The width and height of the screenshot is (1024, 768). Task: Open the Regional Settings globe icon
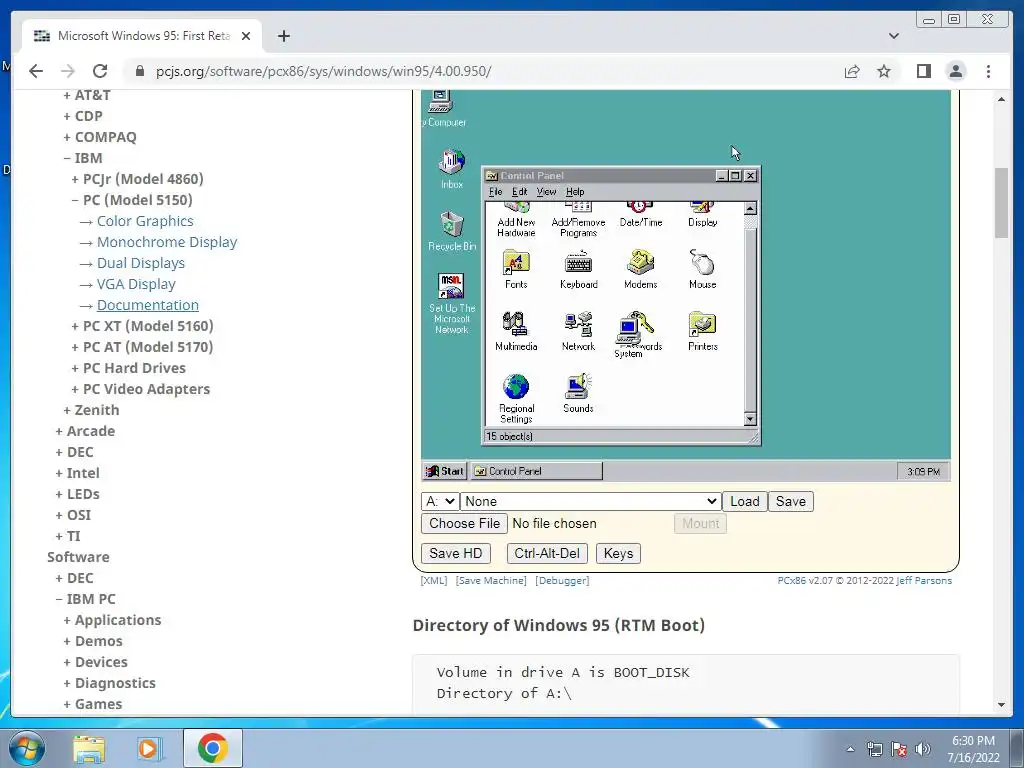coord(516,398)
